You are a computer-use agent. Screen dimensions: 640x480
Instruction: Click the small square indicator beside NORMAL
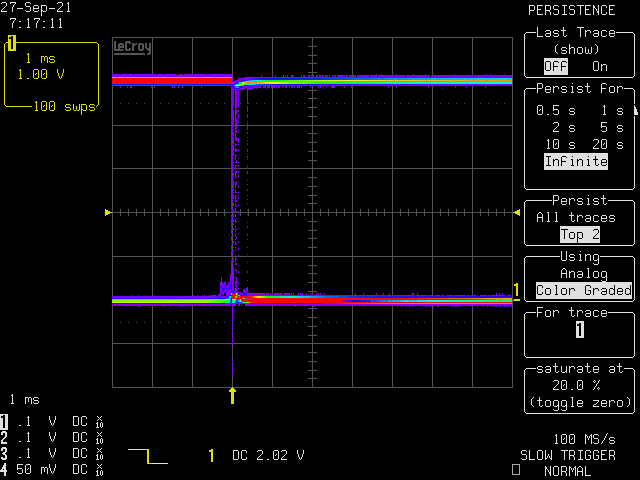(x=515, y=470)
